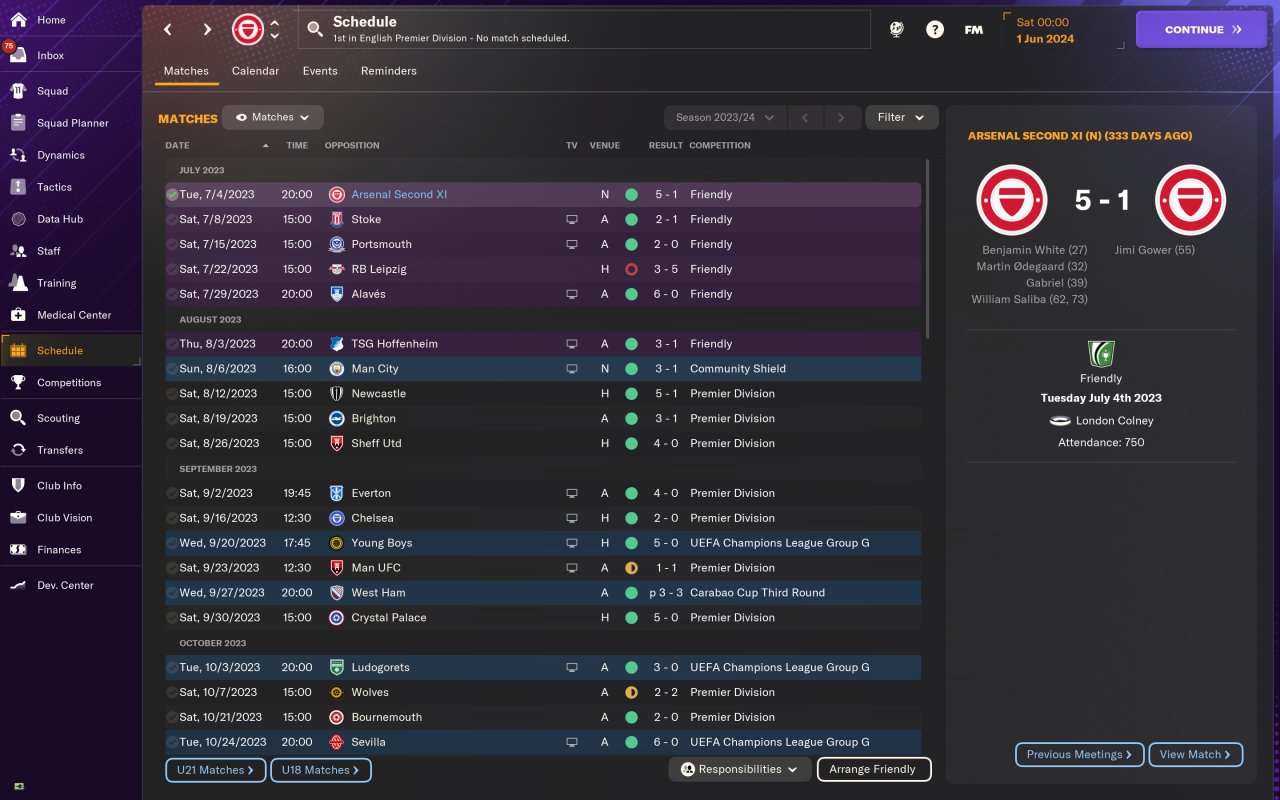The height and width of the screenshot is (800, 1280).
Task: Click the TV icon on the Man City row
Action: click(572, 369)
